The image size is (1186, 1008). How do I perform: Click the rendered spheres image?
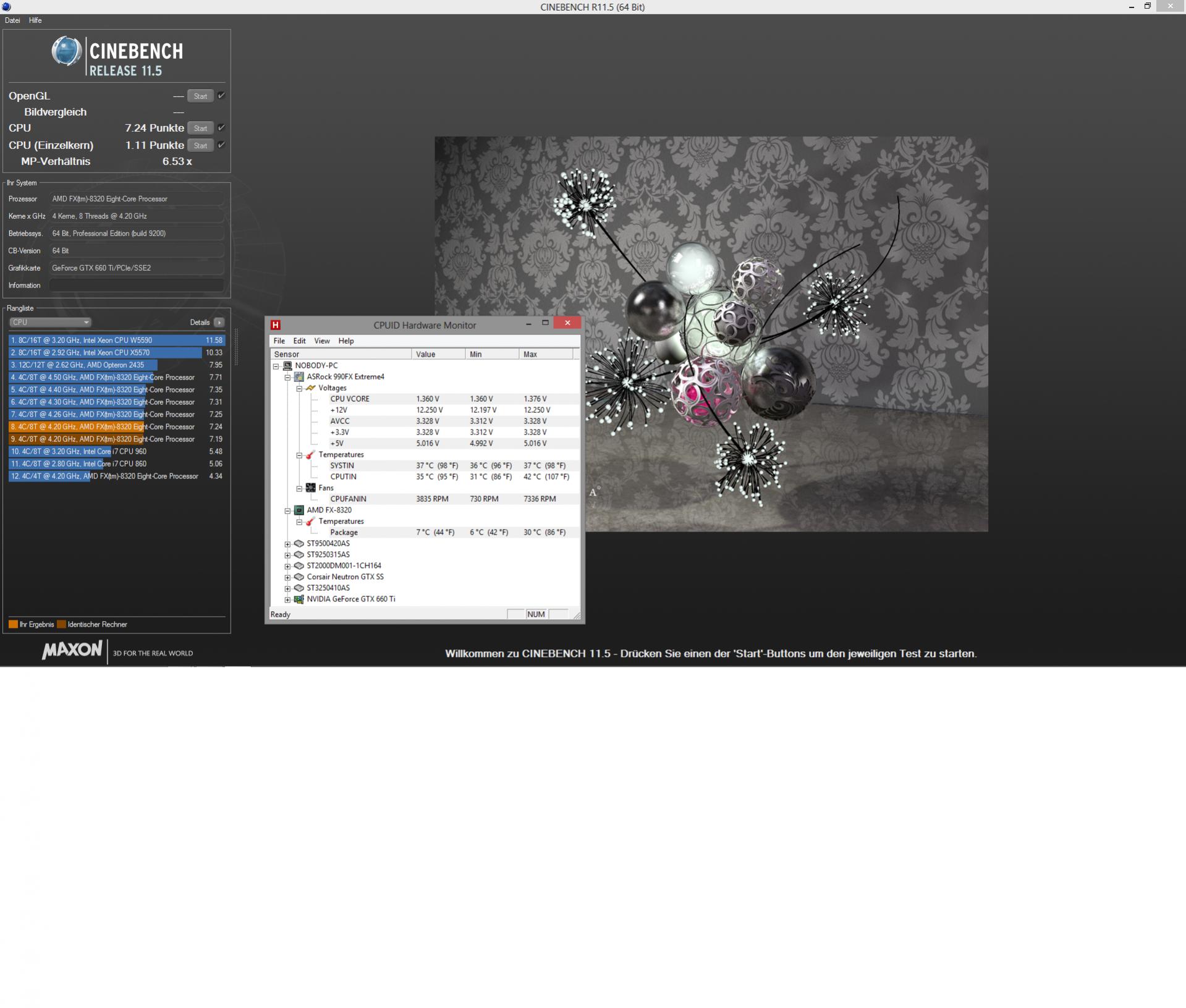pos(711,334)
